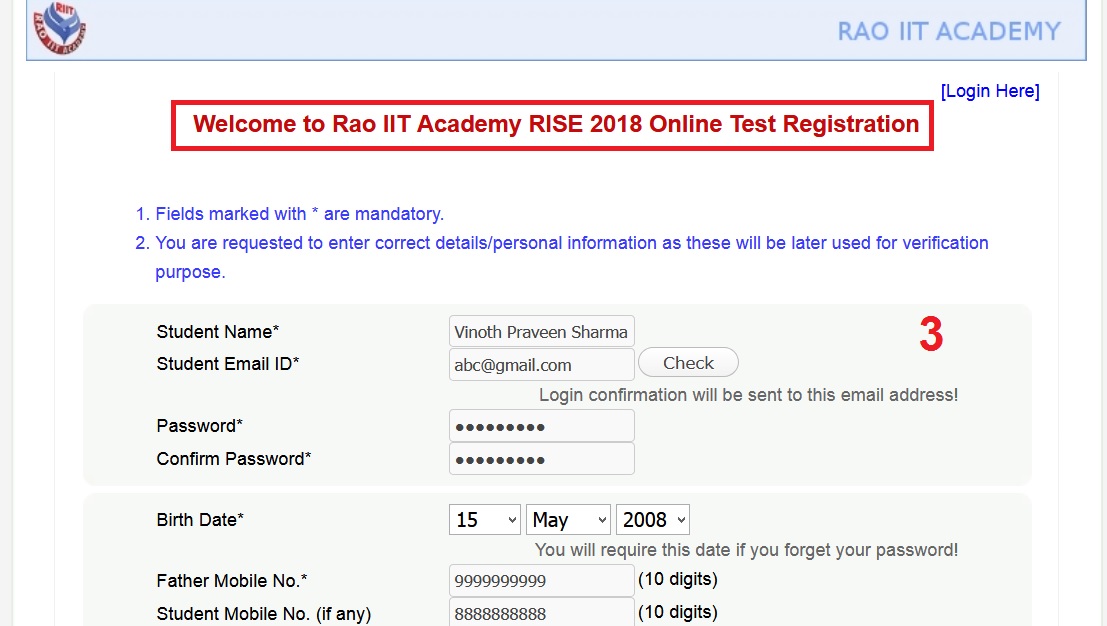Click the login confirmation email notice text
Screen dimensions: 1107x626
tap(748, 395)
